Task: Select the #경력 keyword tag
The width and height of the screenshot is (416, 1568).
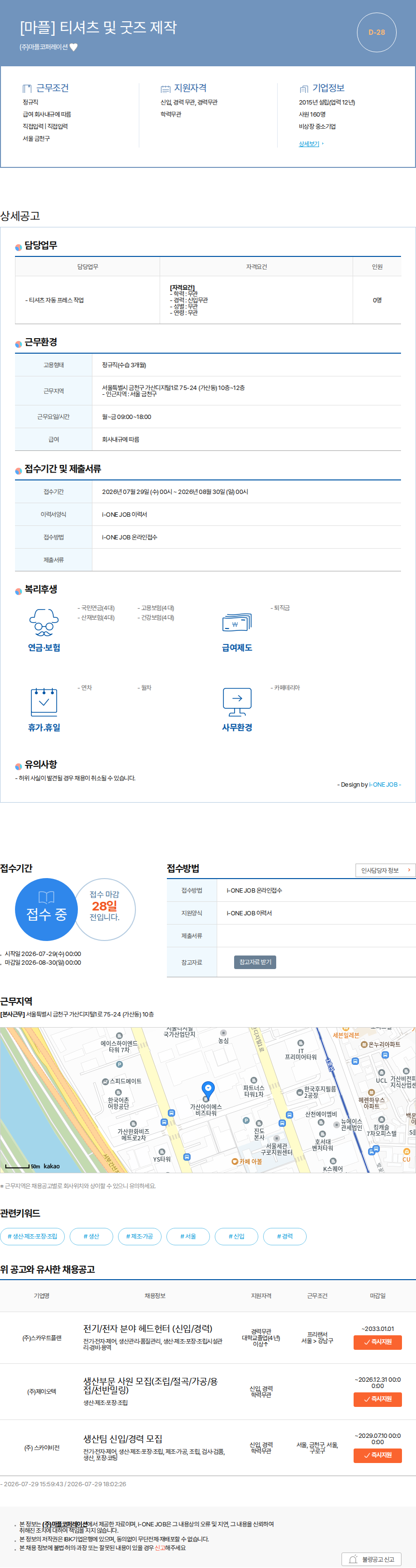Action: coord(284,1236)
